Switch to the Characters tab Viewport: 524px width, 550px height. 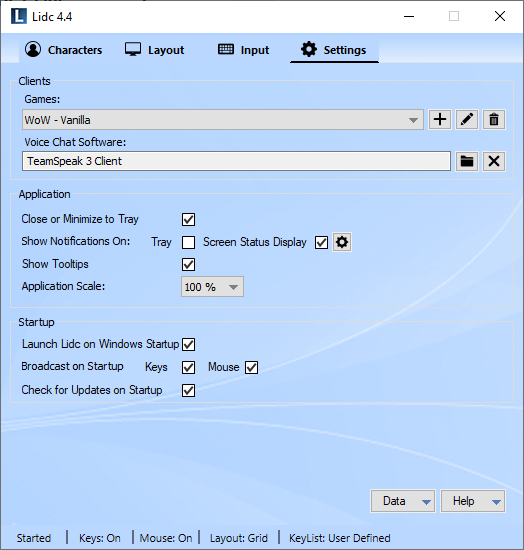point(63,50)
